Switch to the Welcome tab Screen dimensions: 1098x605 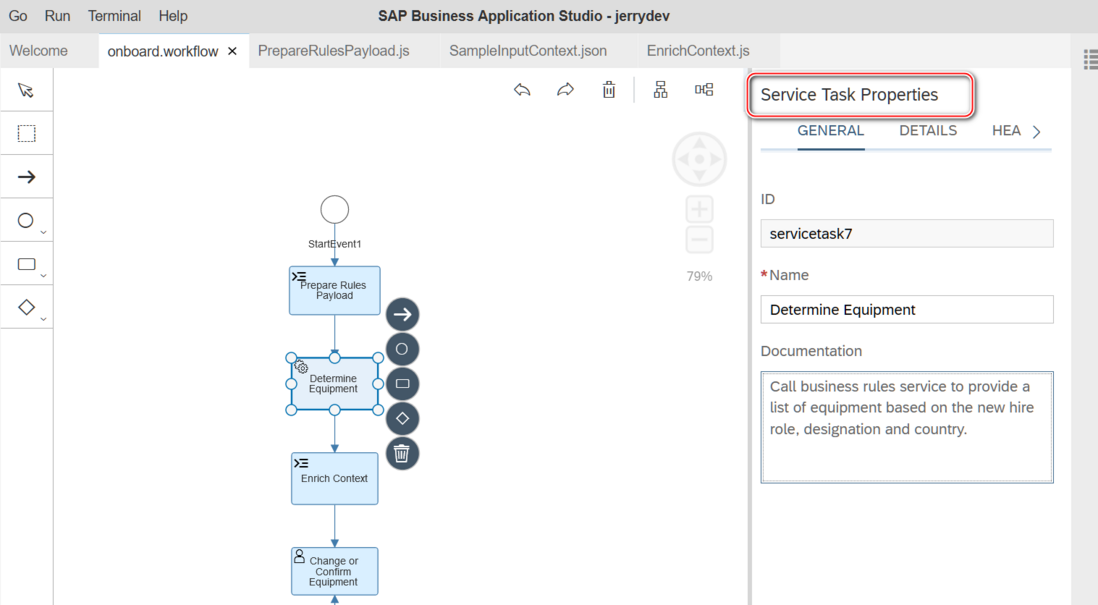(39, 50)
